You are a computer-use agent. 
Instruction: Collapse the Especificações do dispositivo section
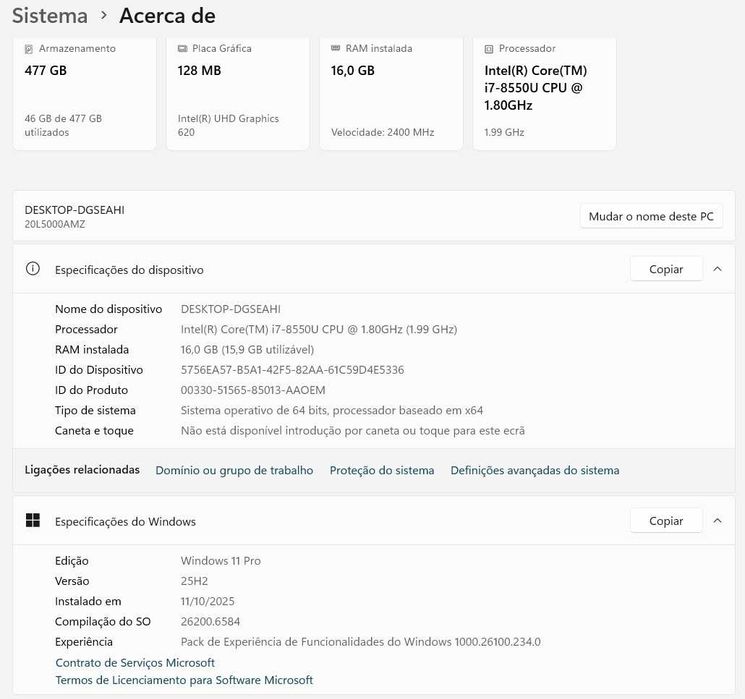717,269
